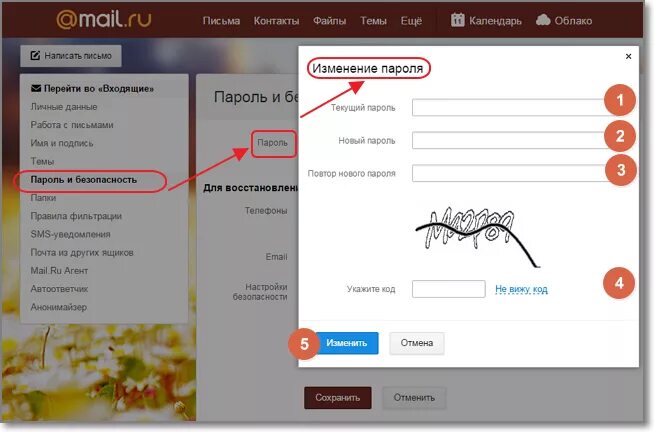This screenshot has width=654, height=432.
Task: Click the compose pencil icon in Написать письмо
Action: (x=35, y=55)
